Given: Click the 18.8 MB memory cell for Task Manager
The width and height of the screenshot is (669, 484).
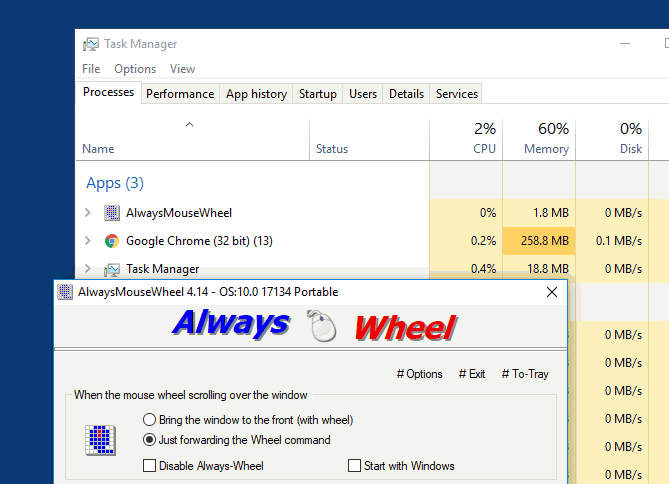Looking at the screenshot, I should coord(539,268).
